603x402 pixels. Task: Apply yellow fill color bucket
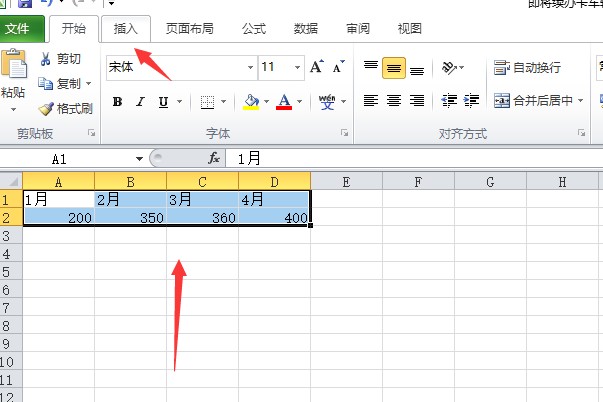pos(251,102)
